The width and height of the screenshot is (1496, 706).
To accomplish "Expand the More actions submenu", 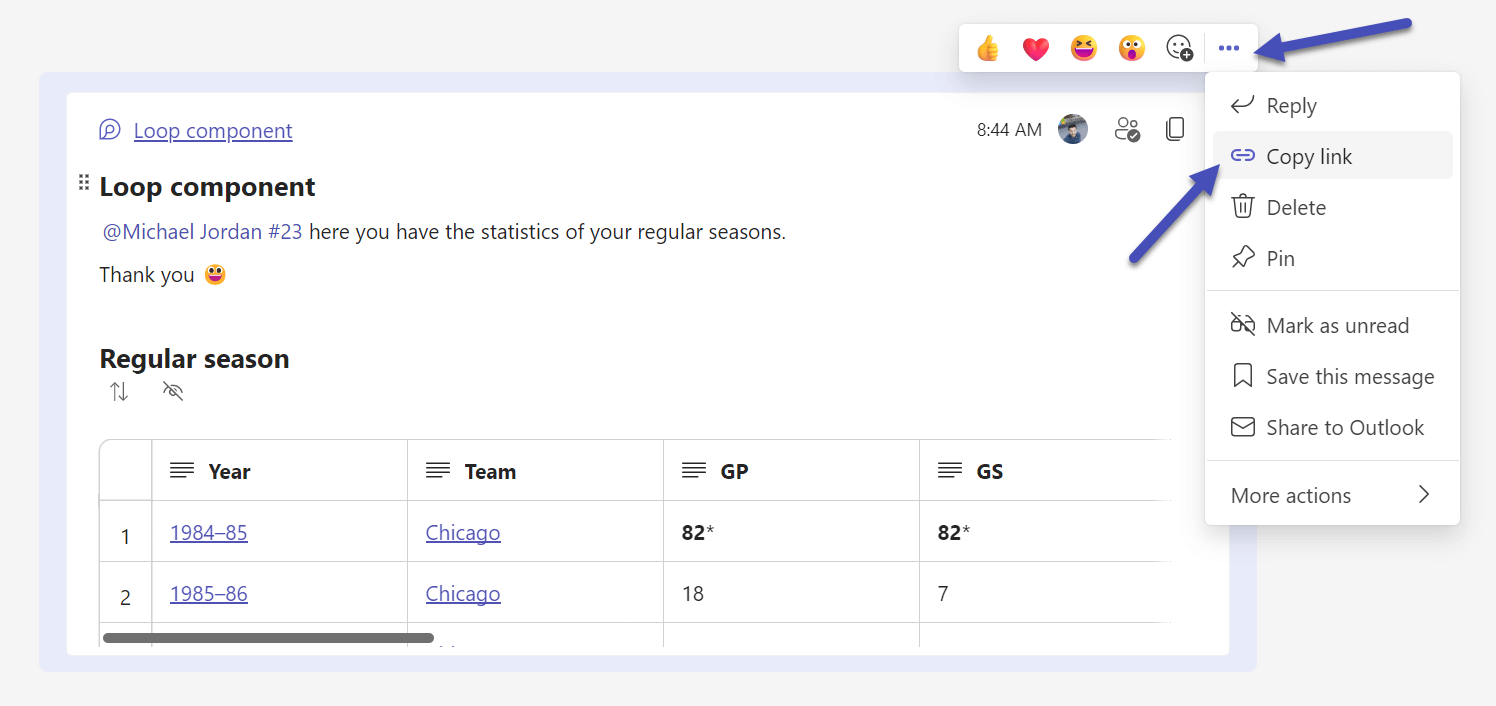I will click(x=1331, y=495).
